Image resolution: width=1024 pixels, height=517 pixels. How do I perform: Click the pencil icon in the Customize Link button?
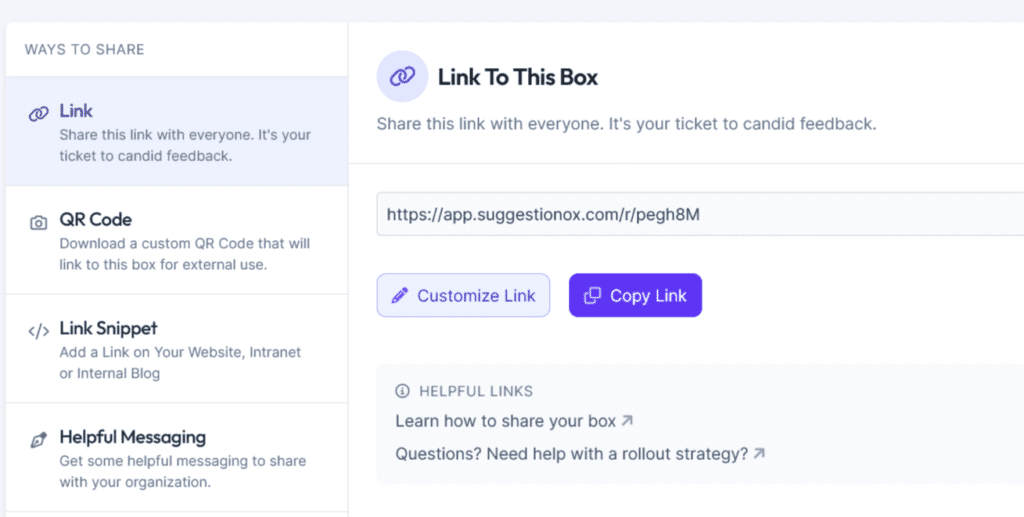400,296
